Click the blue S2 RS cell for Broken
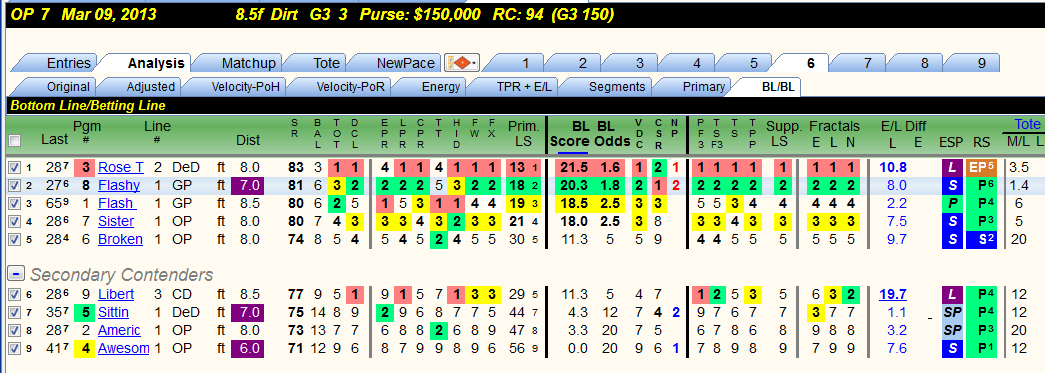Image resolution: width=1045 pixels, height=373 pixels. click(982, 239)
